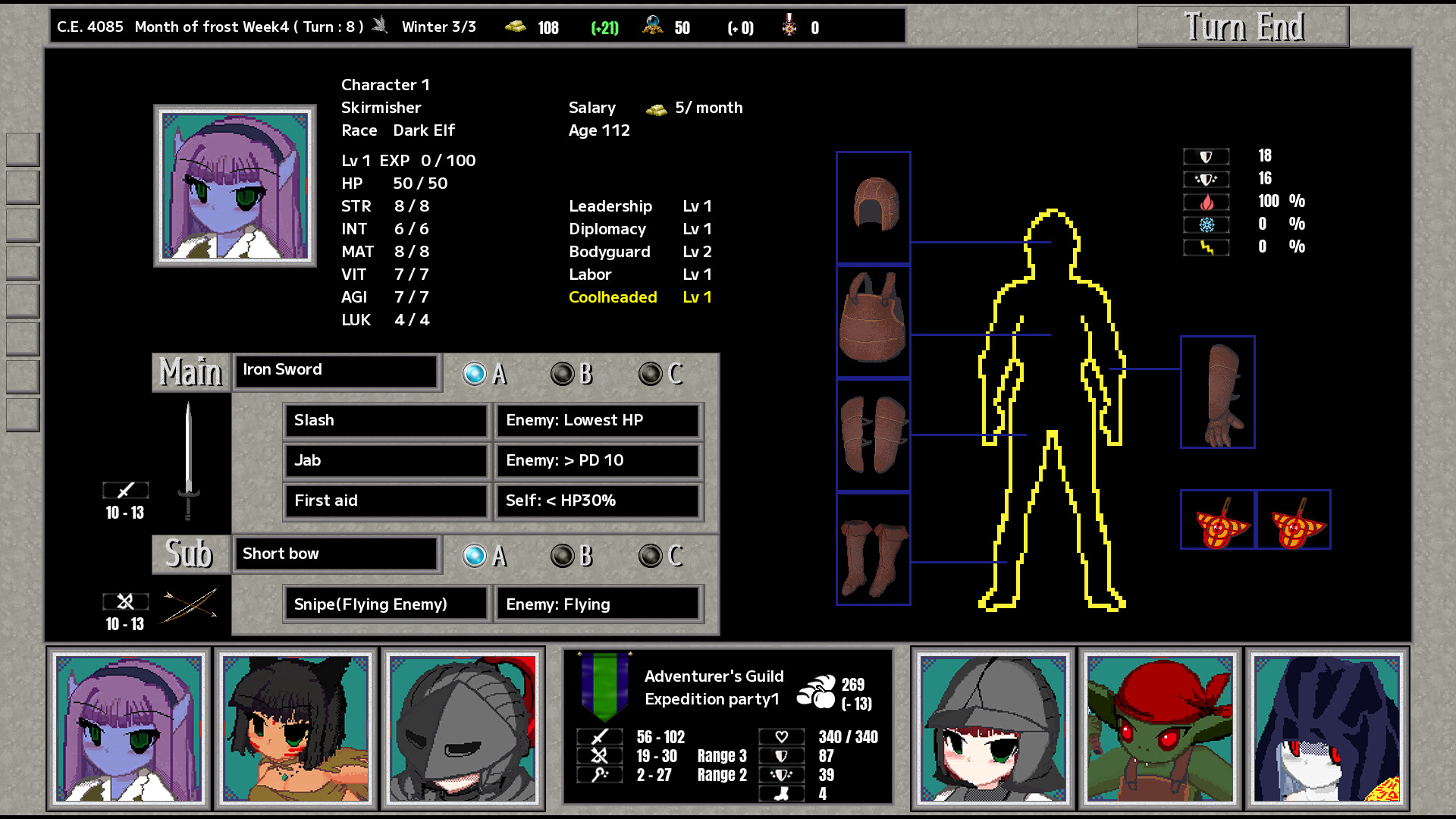
Task: Open the Iron Sword main weapon field
Action: 336,372
